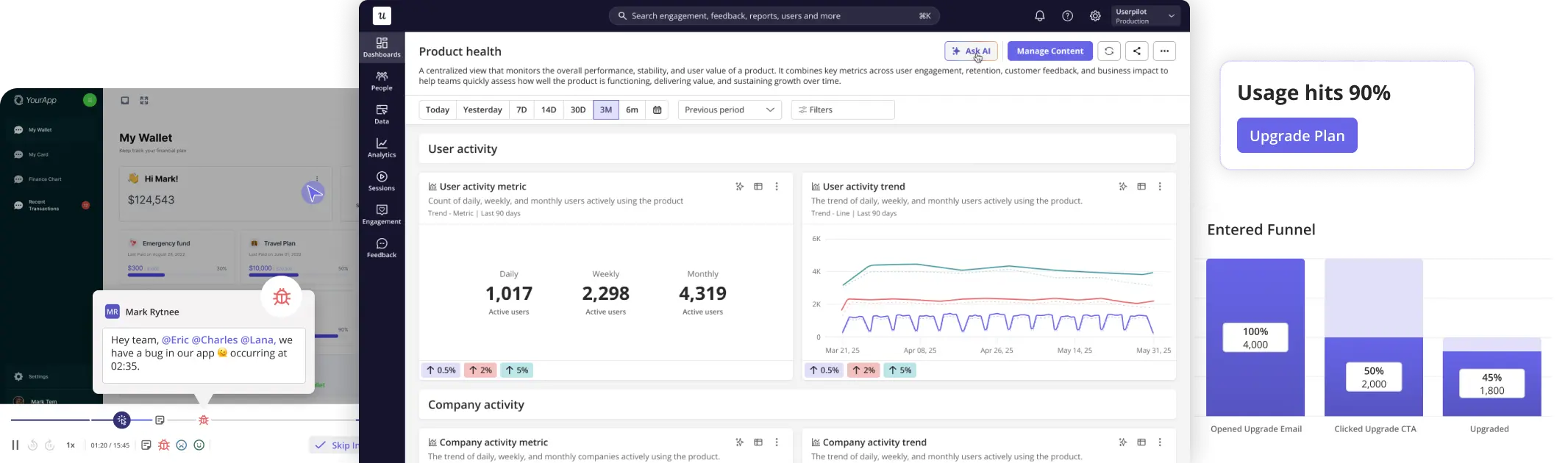
Task: Click the AI sparkle icon on User activity trend
Action: (1122, 187)
